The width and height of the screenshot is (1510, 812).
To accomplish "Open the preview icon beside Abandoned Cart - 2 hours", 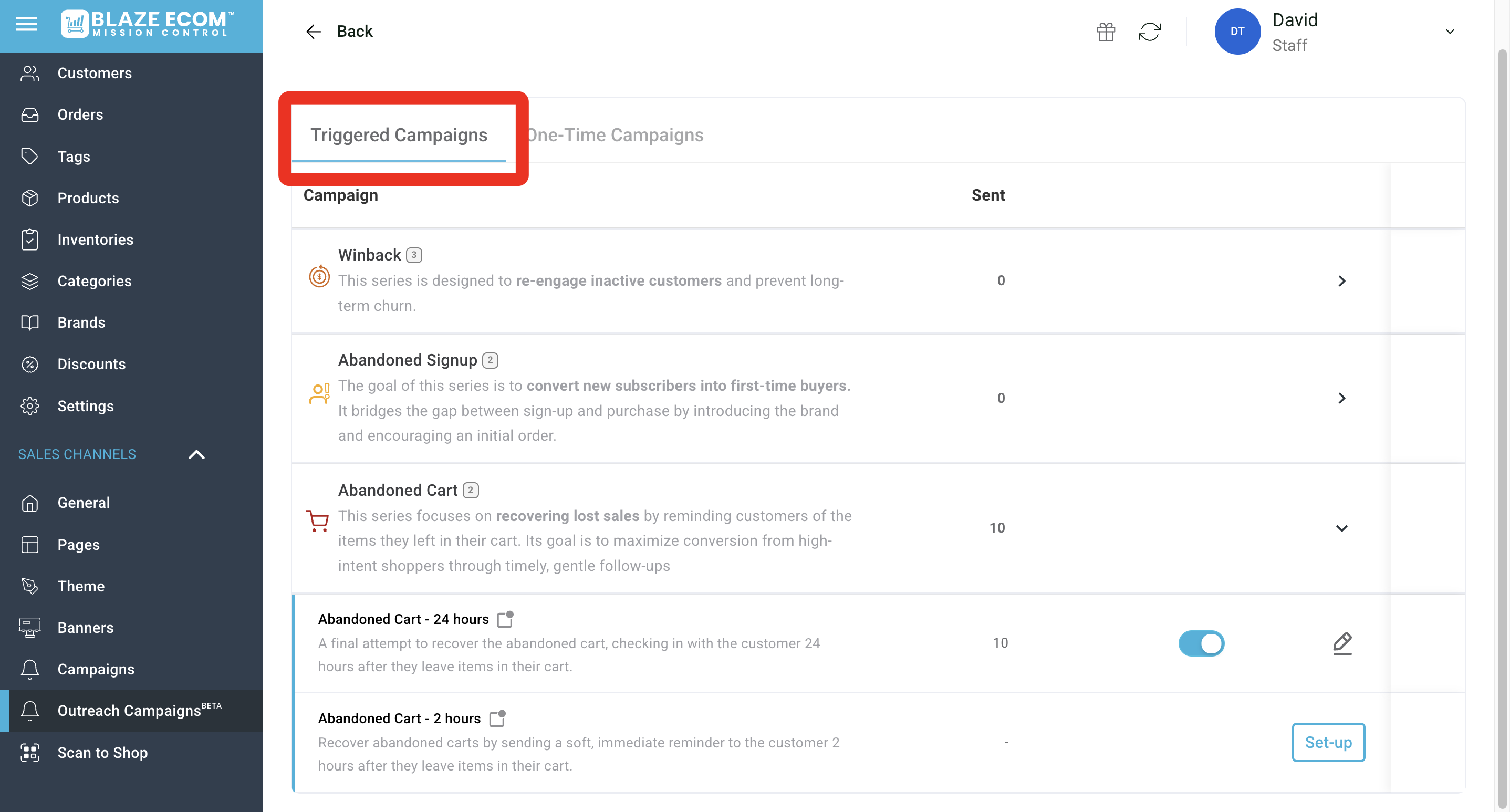I will point(497,718).
